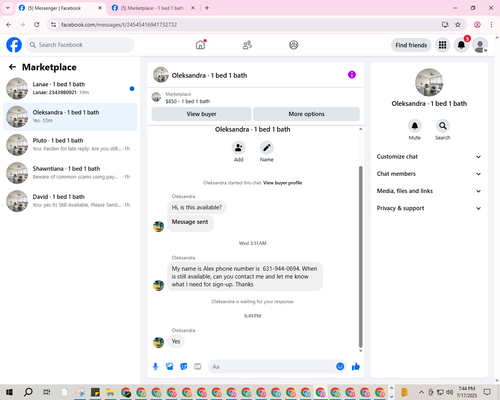Expand Privacy & support section

click(x=429, y=208)
